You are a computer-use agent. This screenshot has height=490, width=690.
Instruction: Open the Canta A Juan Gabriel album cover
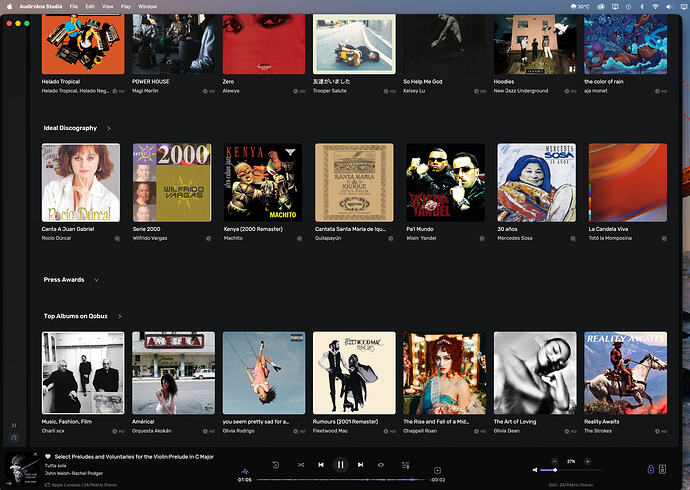(81, 183)
